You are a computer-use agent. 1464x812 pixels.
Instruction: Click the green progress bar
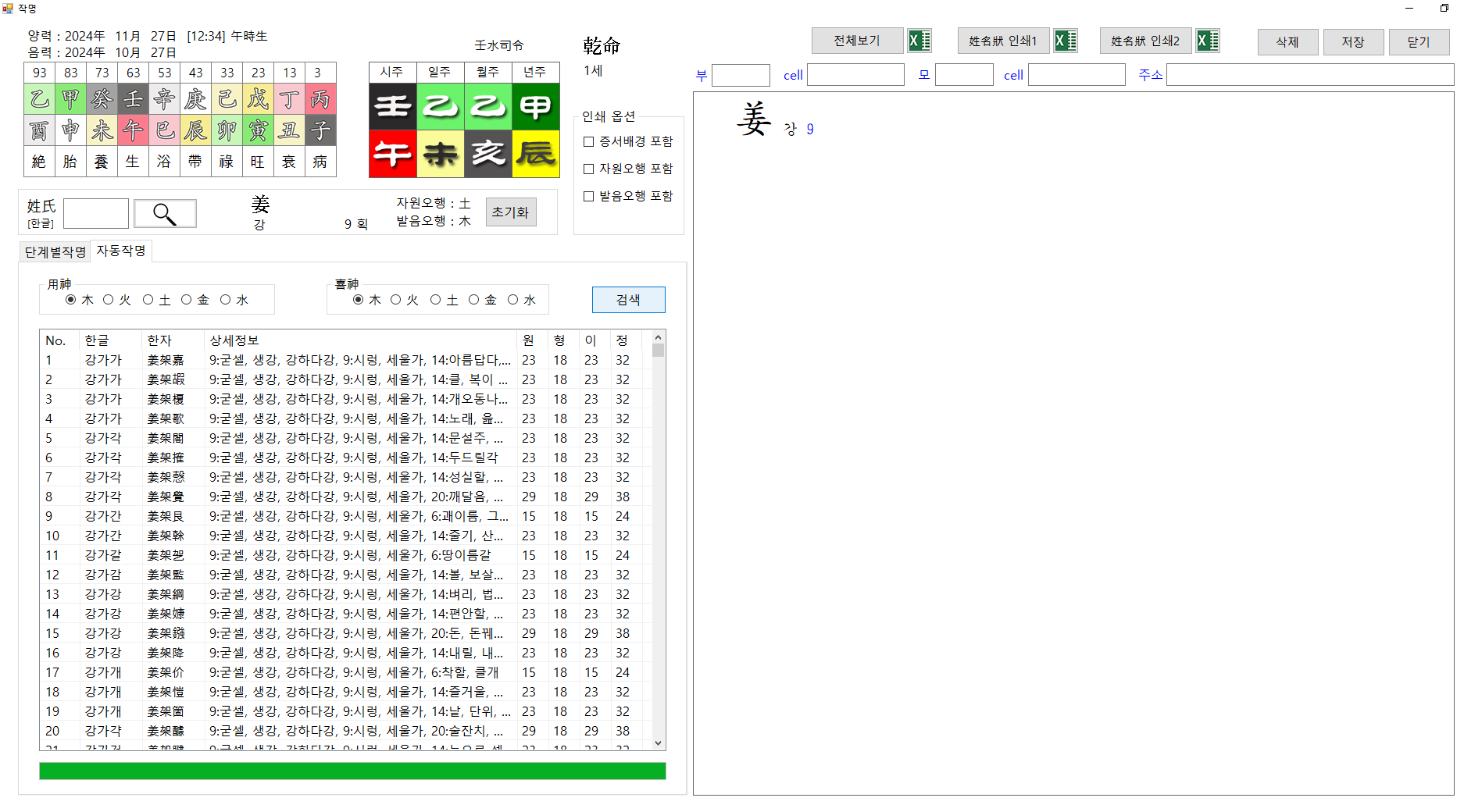coord(352,771)
